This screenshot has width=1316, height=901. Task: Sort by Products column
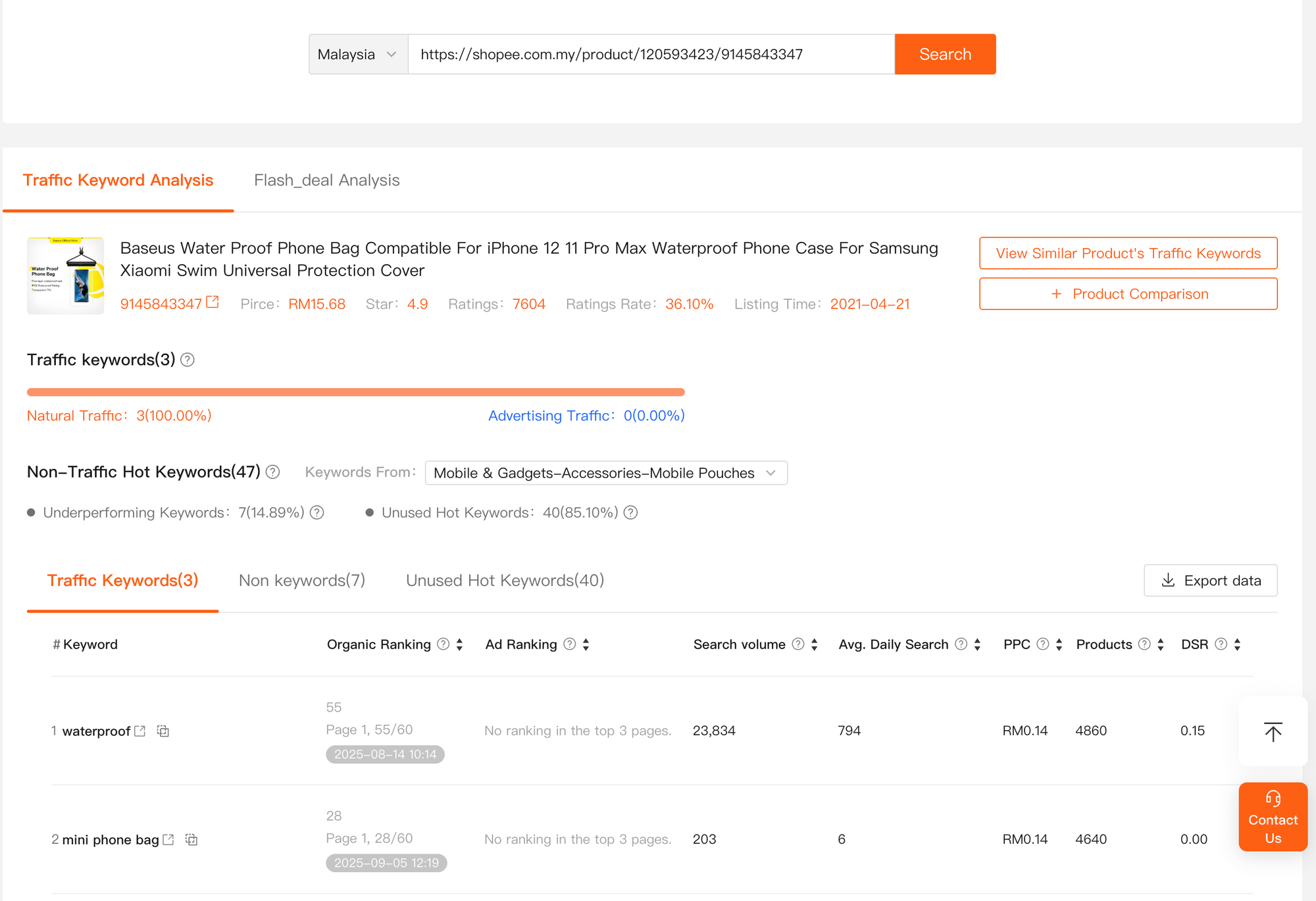tap(1161, 645)
